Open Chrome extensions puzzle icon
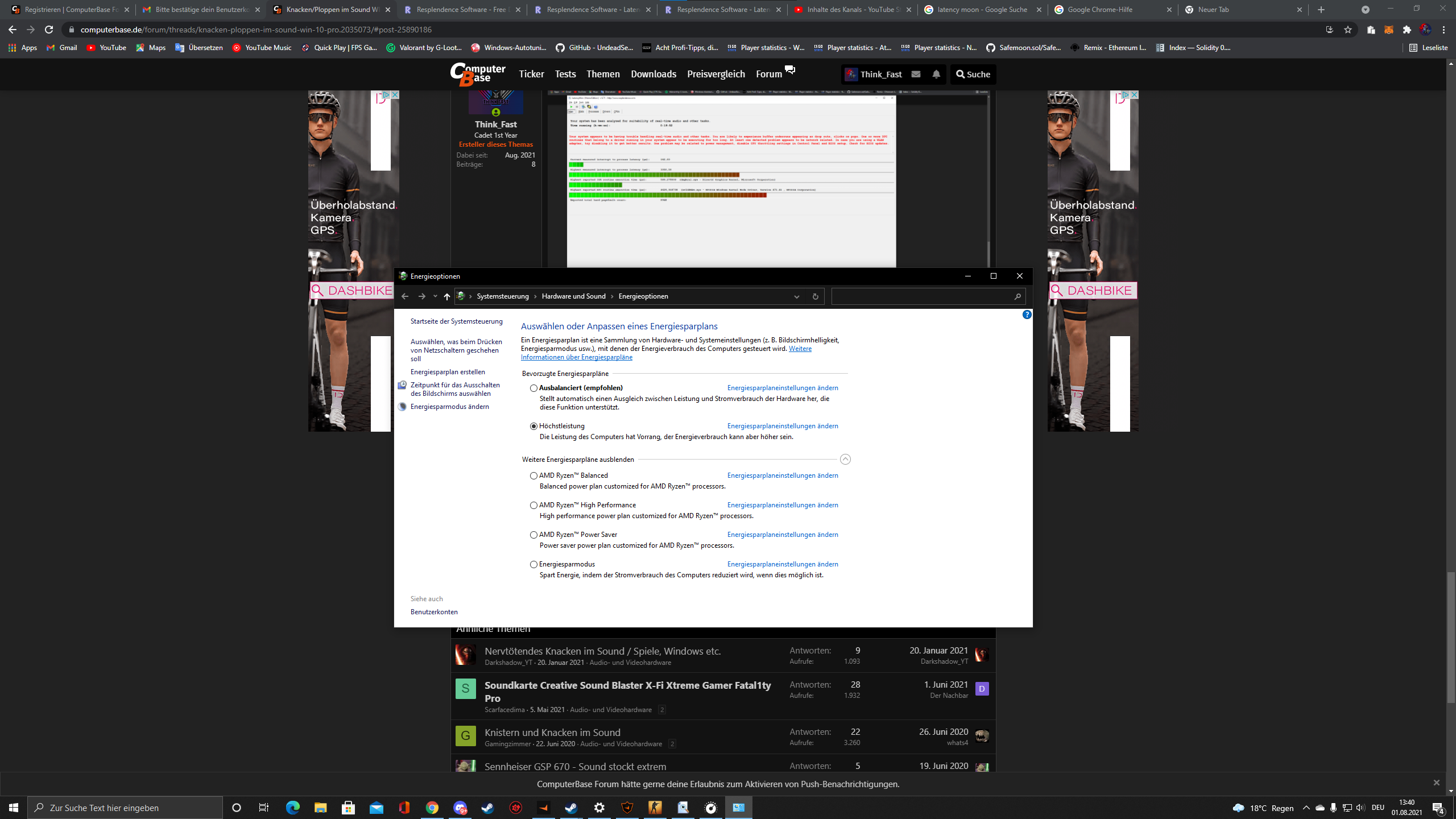The image size is (1456, 819). [1407, 30]
